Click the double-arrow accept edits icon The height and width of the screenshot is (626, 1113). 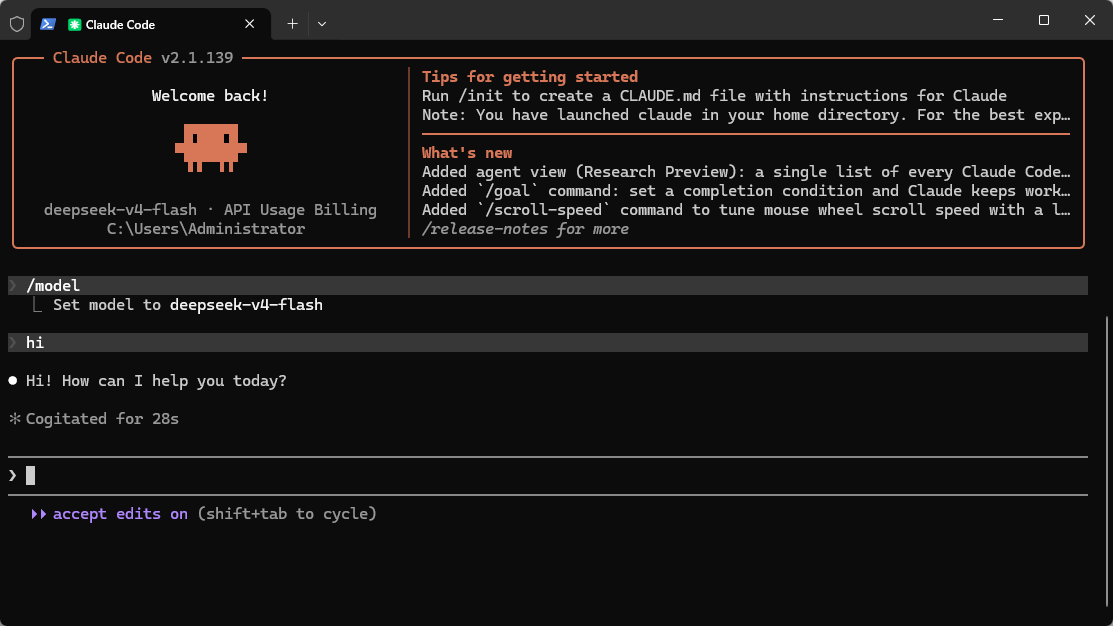coord(38,514)
